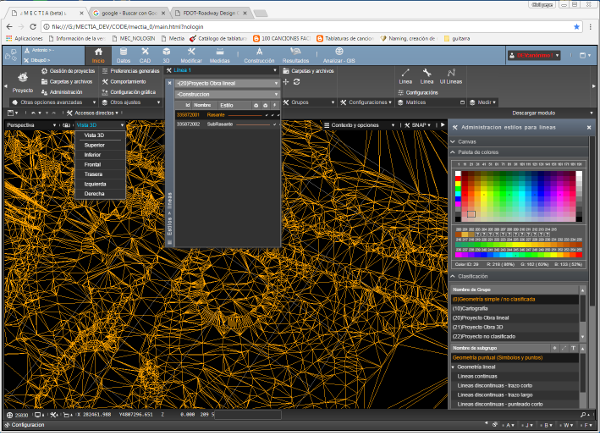The height and width of the screenshot is (433, 600).
Task: Choose Superior from the view list
Action: click(x=94, y=144)
